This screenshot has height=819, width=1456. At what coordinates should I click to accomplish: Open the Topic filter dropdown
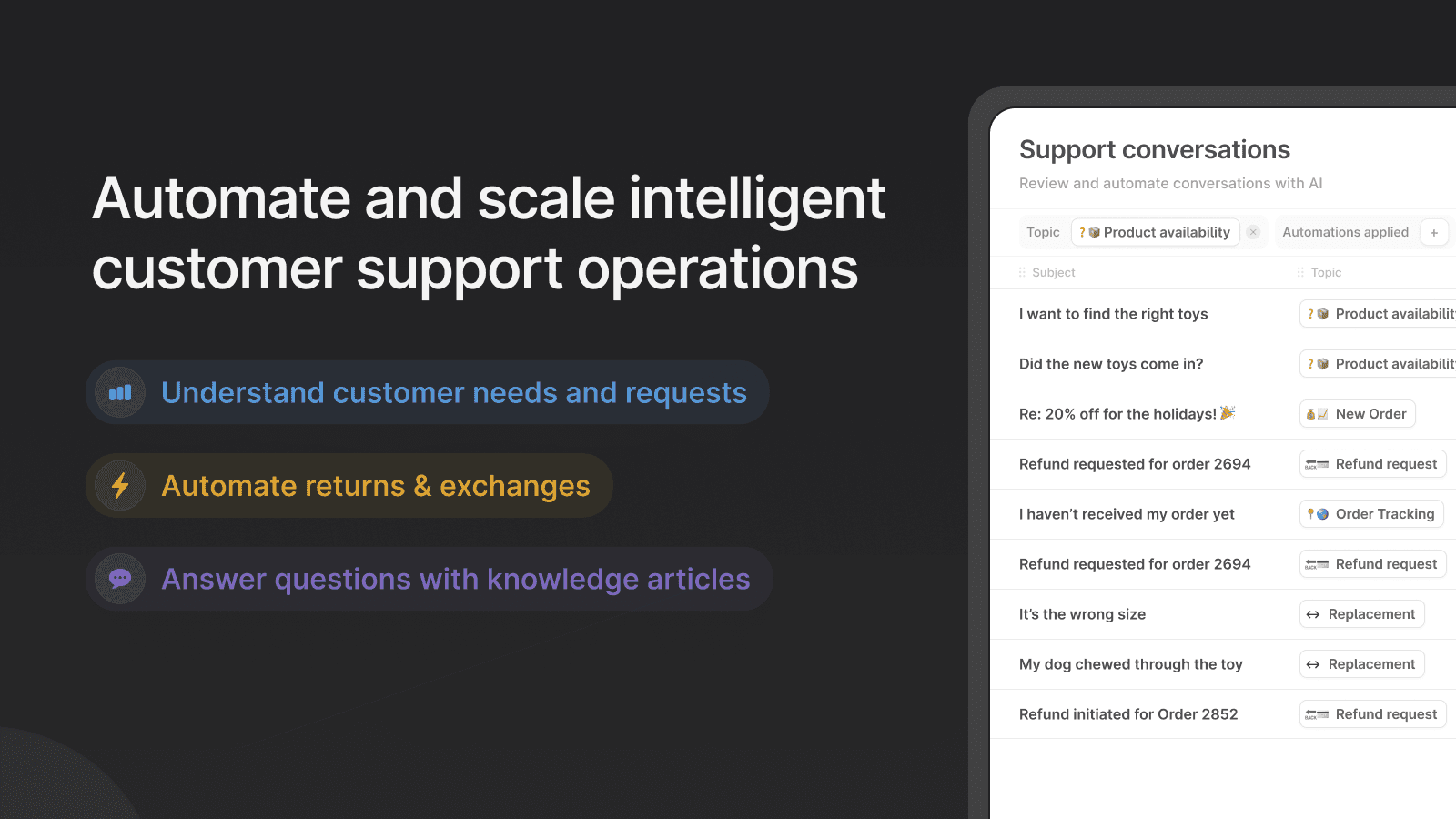tap(1043, 232)
